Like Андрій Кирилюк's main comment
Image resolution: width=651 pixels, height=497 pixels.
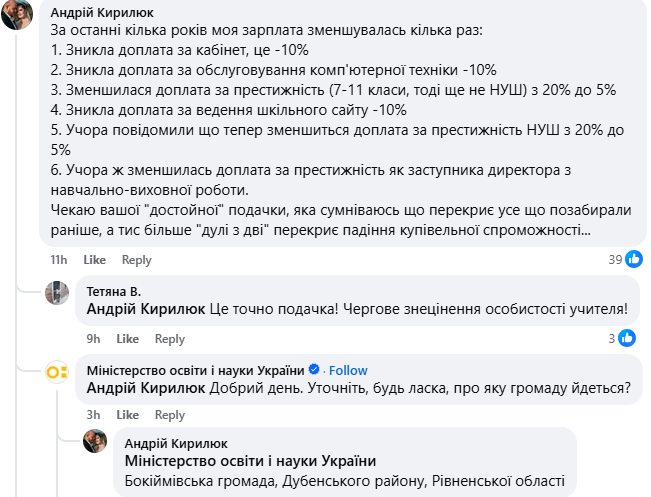click(x=94, y=260)
